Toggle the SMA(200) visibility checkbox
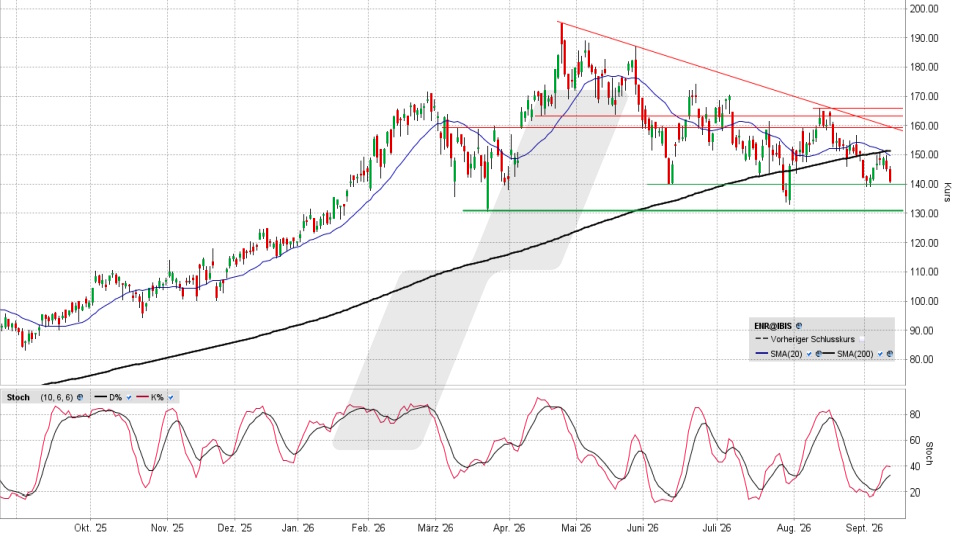 880,354
